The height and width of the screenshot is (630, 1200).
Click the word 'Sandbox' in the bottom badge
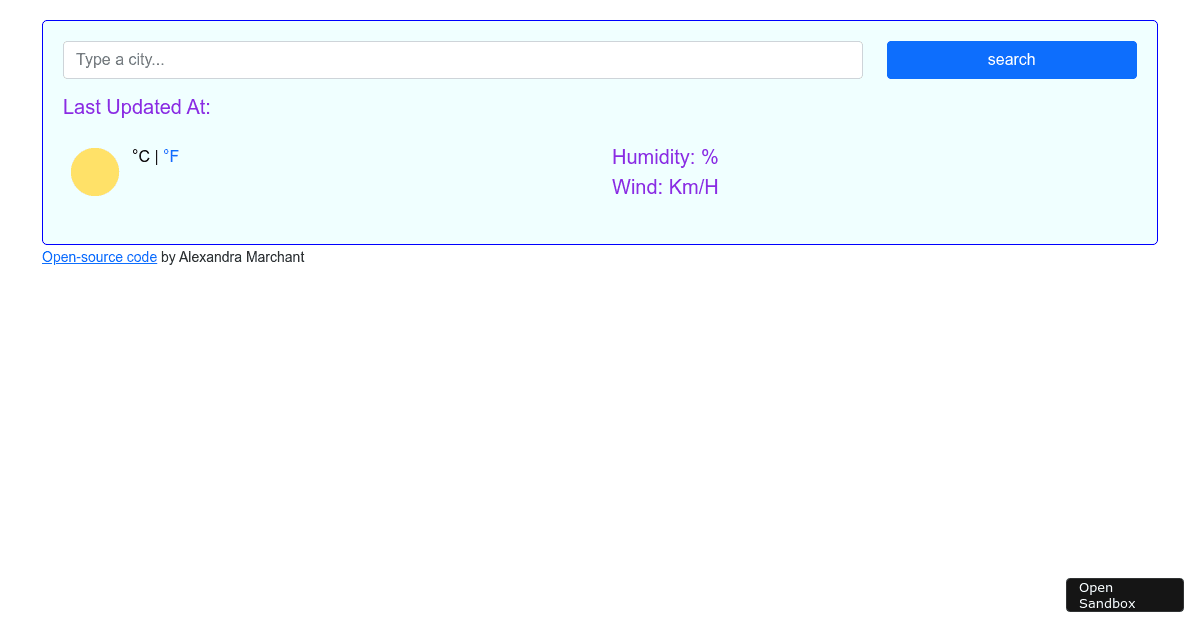click(x=1107, y=603)
